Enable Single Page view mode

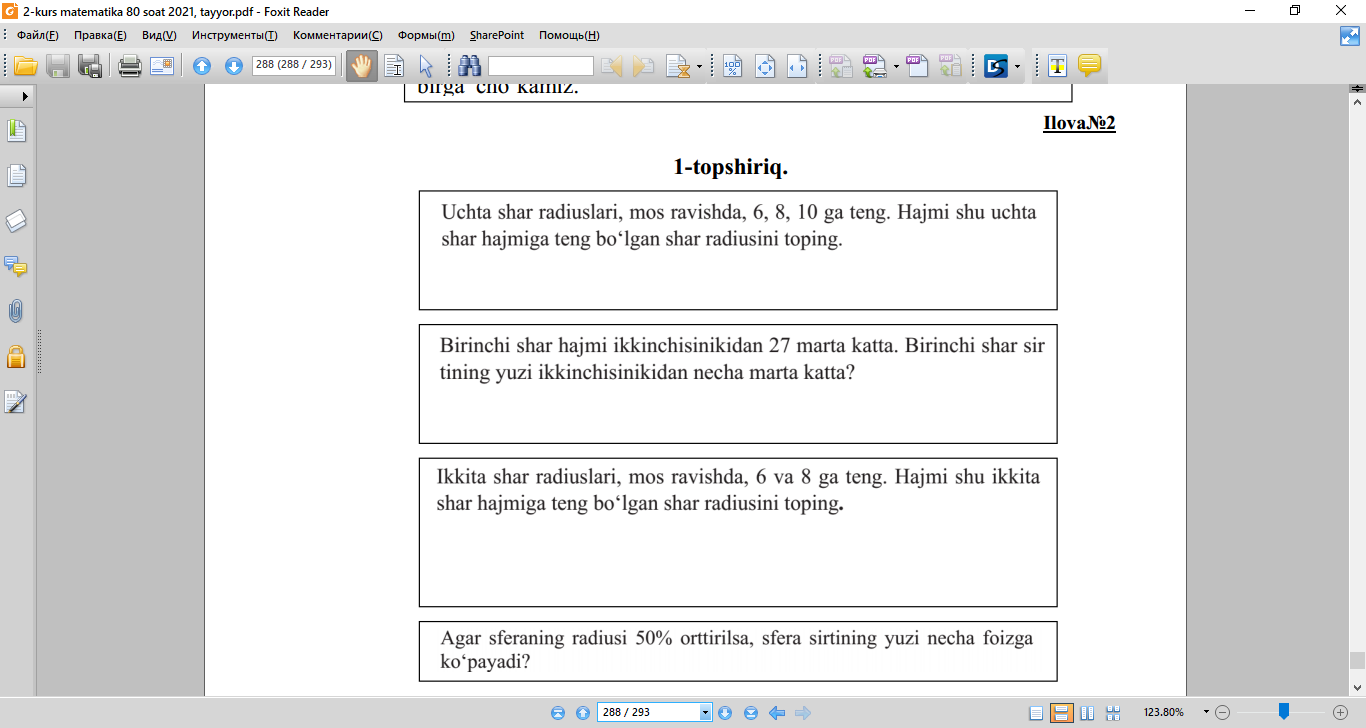pyautogui.click(x=1036, y=713)
